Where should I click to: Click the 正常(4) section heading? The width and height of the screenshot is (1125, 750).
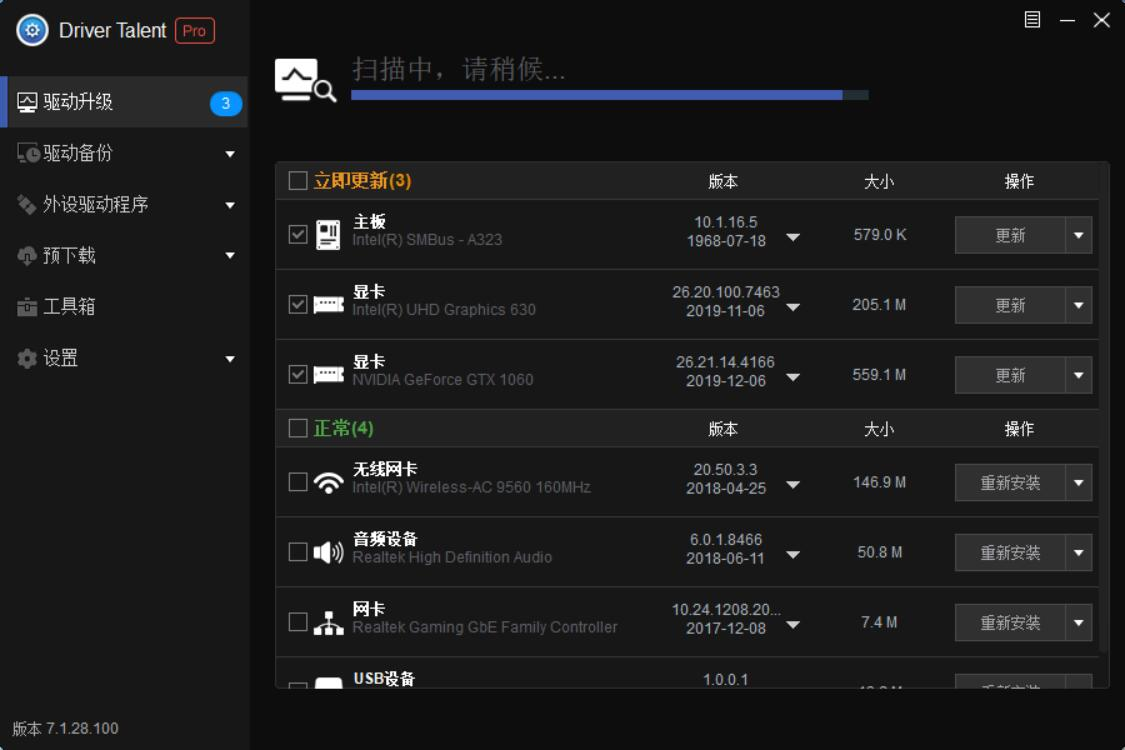343,428
